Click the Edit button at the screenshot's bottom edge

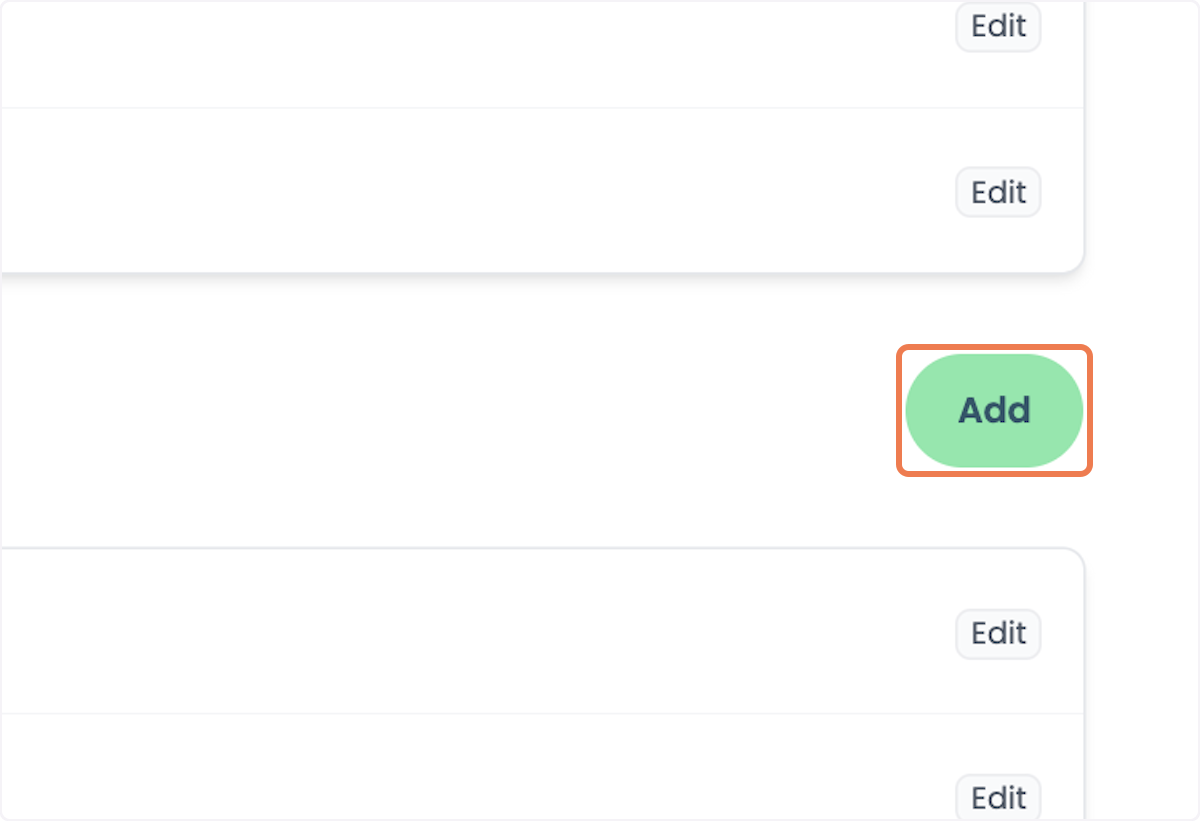click(998, 798)
